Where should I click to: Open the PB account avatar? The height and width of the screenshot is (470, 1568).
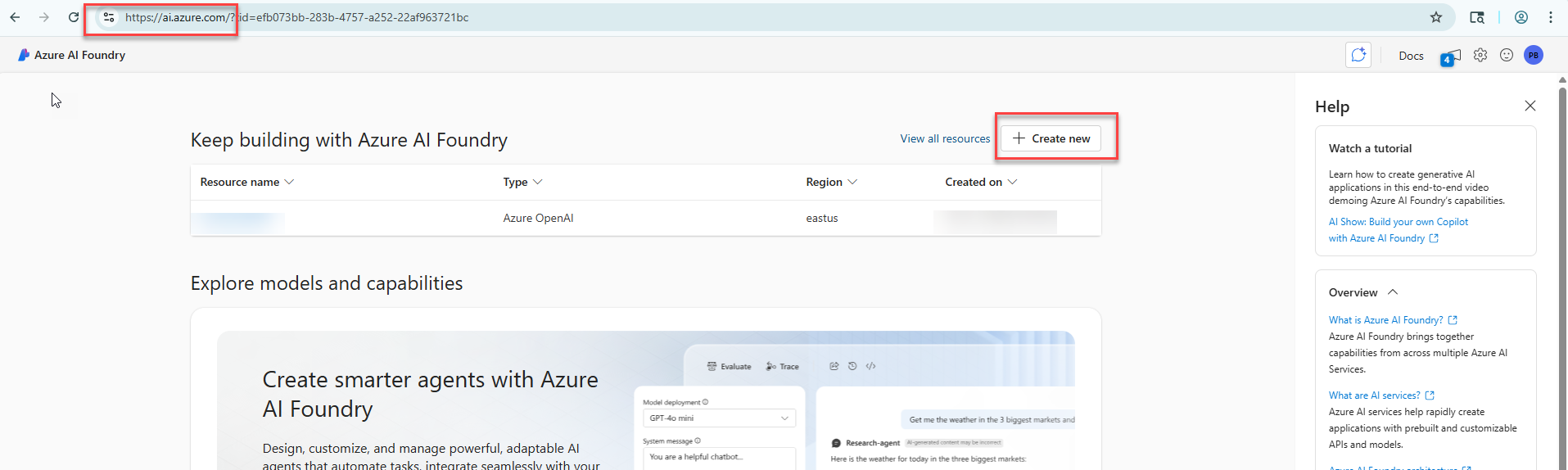pyautogui.click(x=1534, y=55)
